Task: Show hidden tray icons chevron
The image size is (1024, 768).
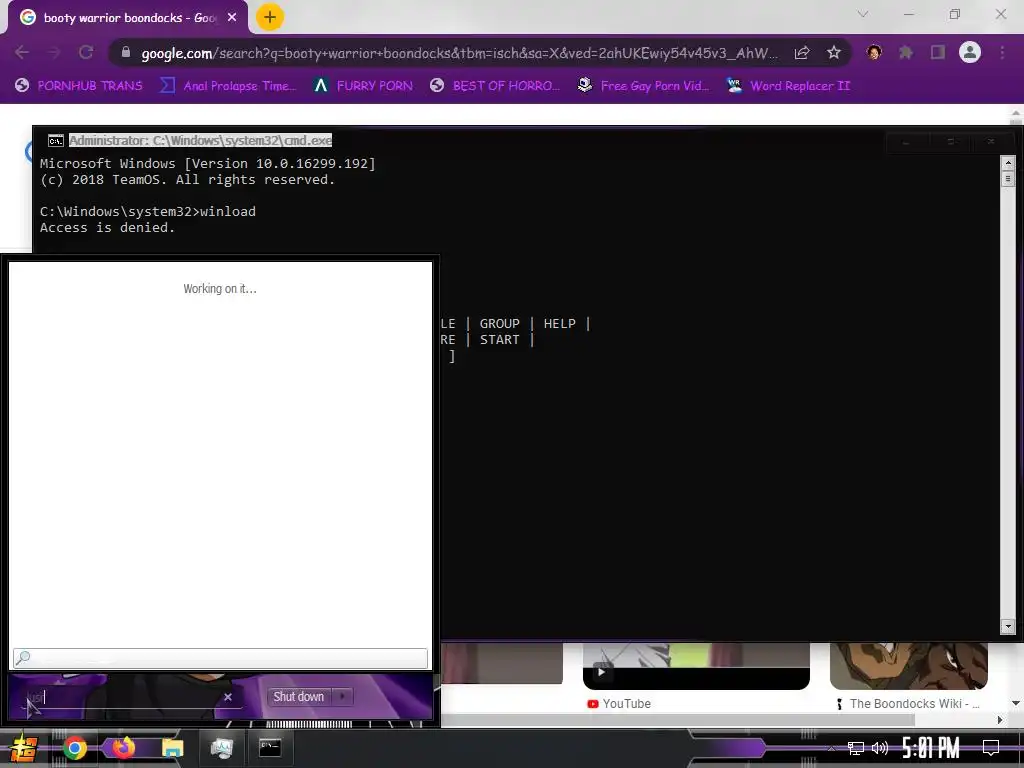Action: [x=831, y=748]
